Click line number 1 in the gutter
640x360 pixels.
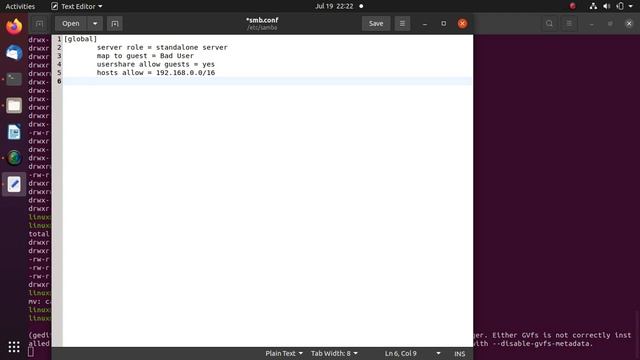[x=59, y=39]
